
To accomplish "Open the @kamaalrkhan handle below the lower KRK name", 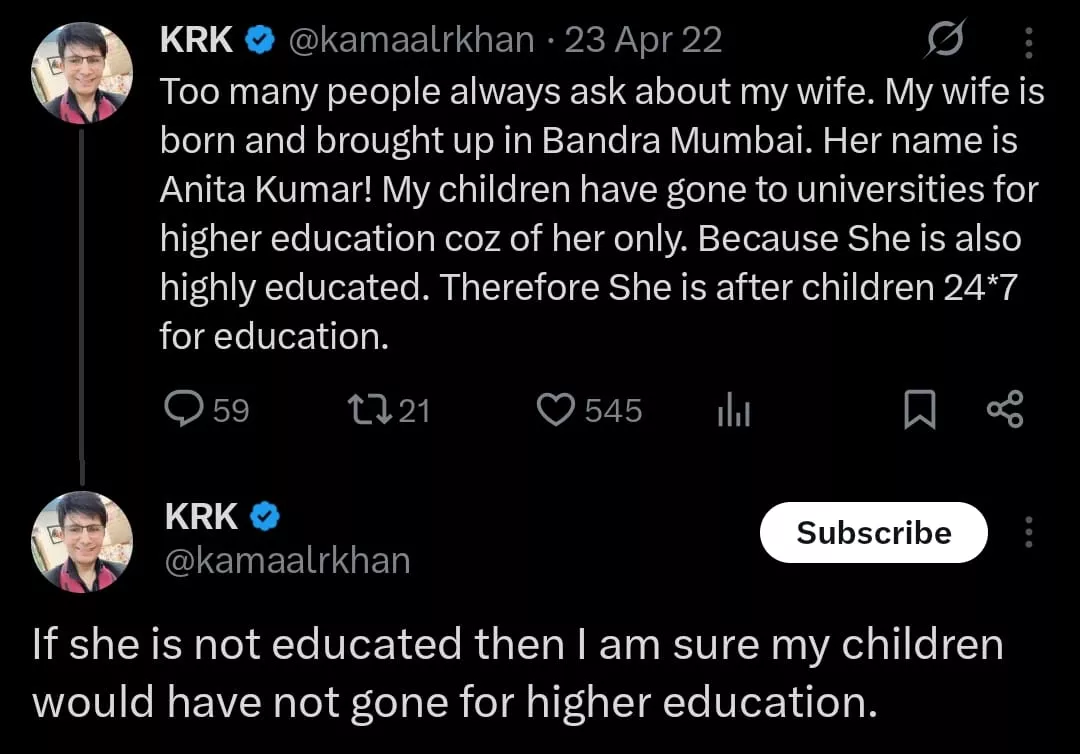I will [287, 560].
